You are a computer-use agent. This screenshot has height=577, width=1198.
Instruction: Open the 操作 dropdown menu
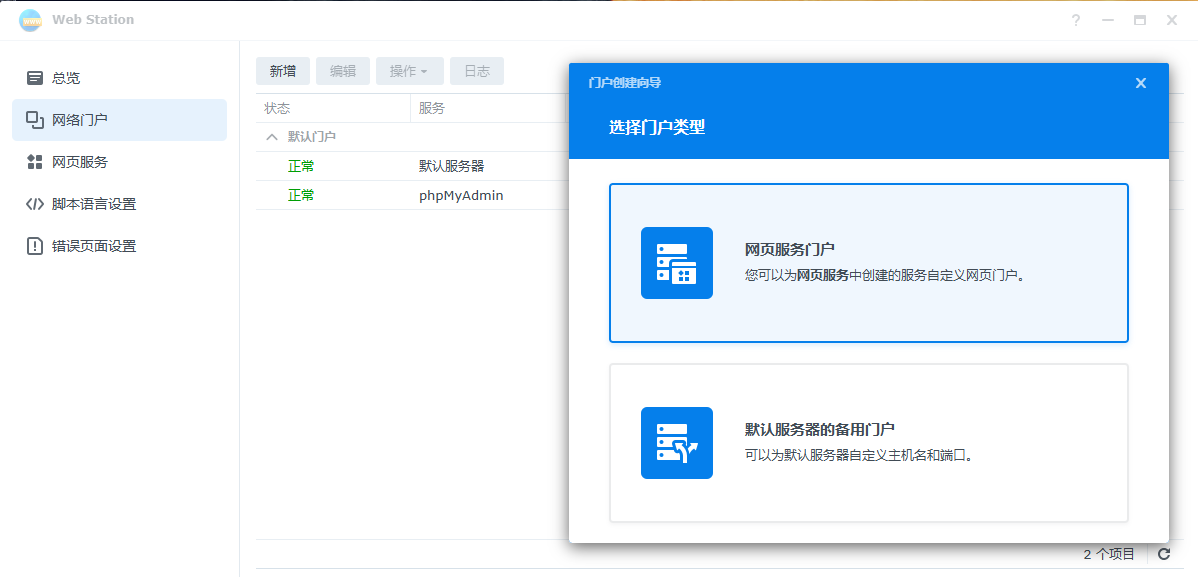pos(410,71)
